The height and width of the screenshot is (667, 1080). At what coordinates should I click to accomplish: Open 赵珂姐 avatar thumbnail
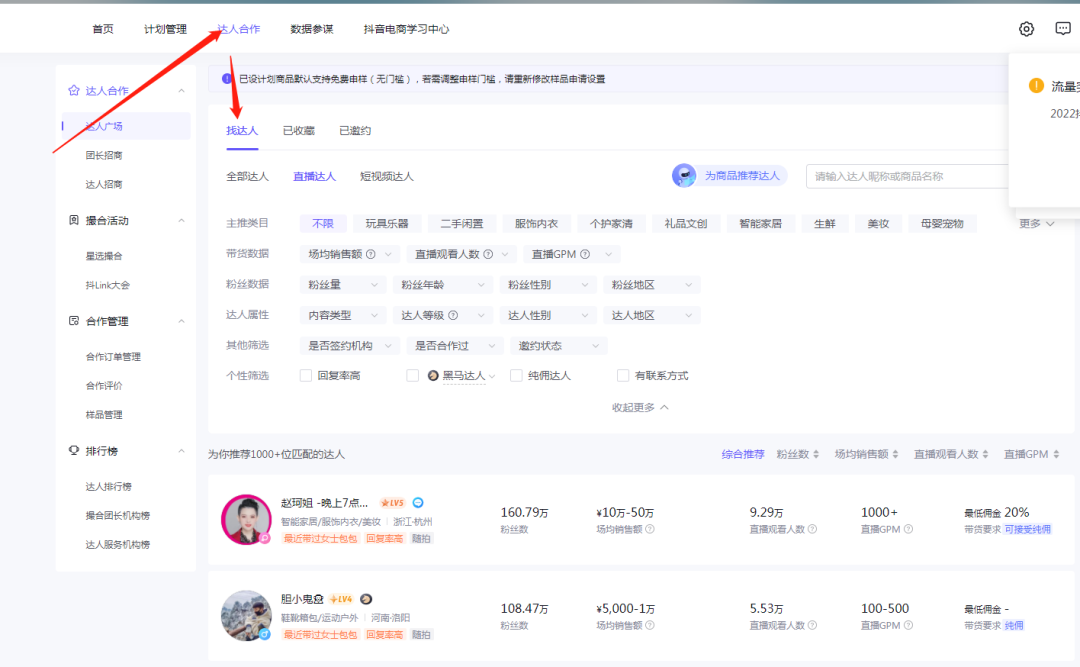tap(246, 520)
